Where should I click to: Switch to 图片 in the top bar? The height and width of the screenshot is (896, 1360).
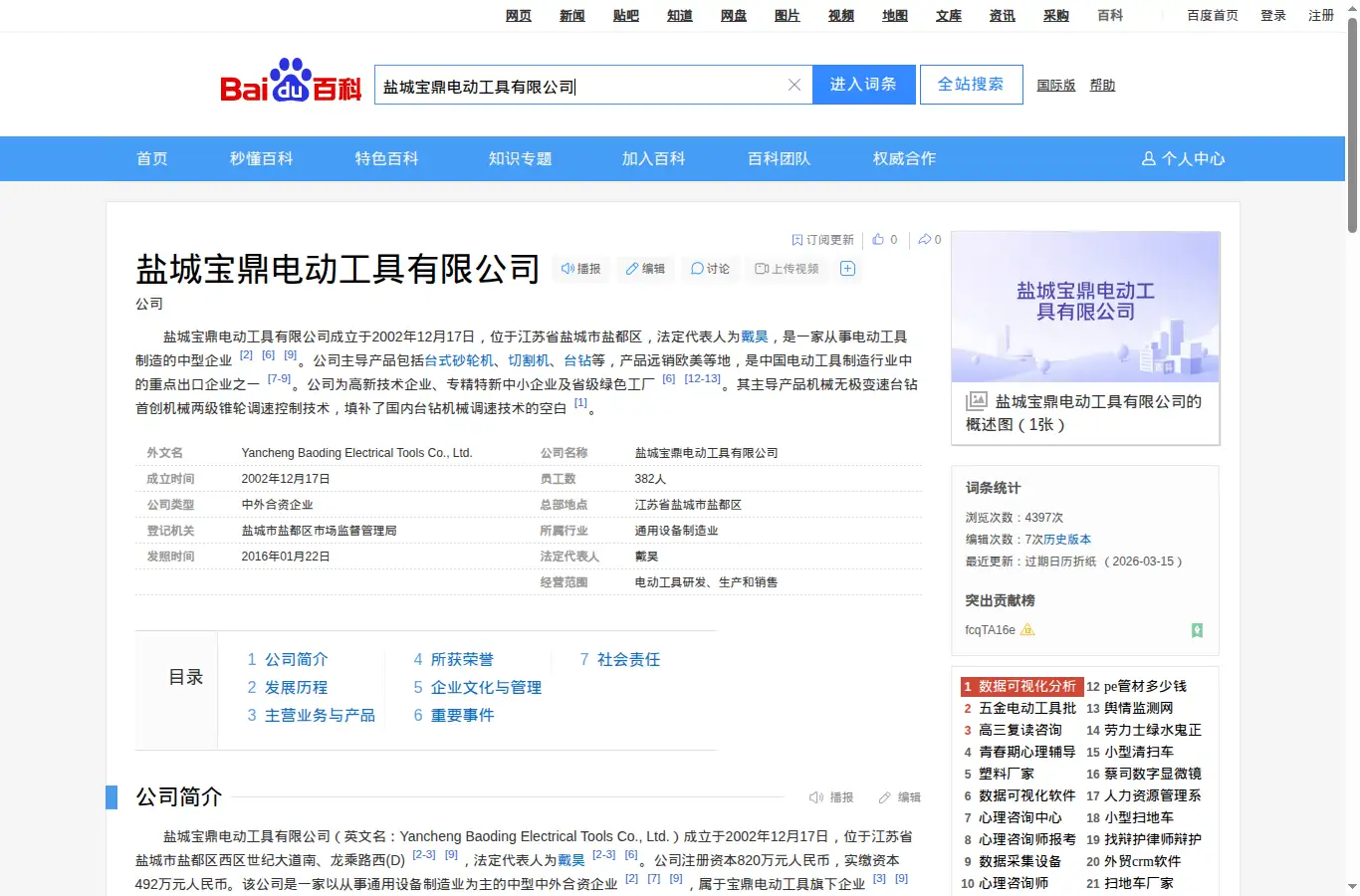788,16
